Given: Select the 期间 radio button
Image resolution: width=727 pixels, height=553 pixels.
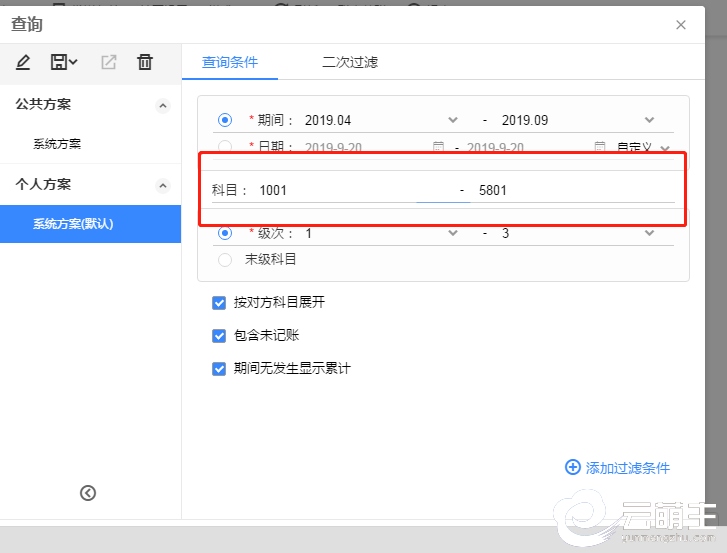Looking at the screenshot, I should (x=225, y=120).
